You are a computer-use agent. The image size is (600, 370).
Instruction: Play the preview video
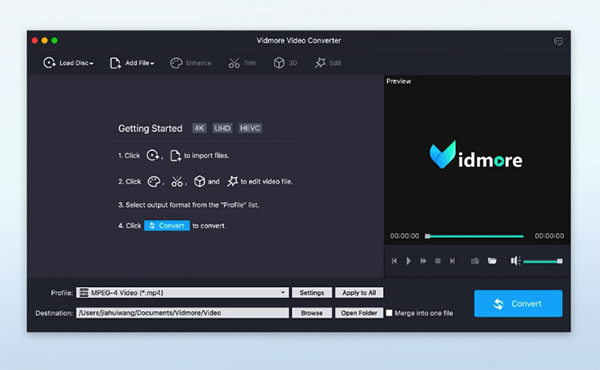coord(408,261)
